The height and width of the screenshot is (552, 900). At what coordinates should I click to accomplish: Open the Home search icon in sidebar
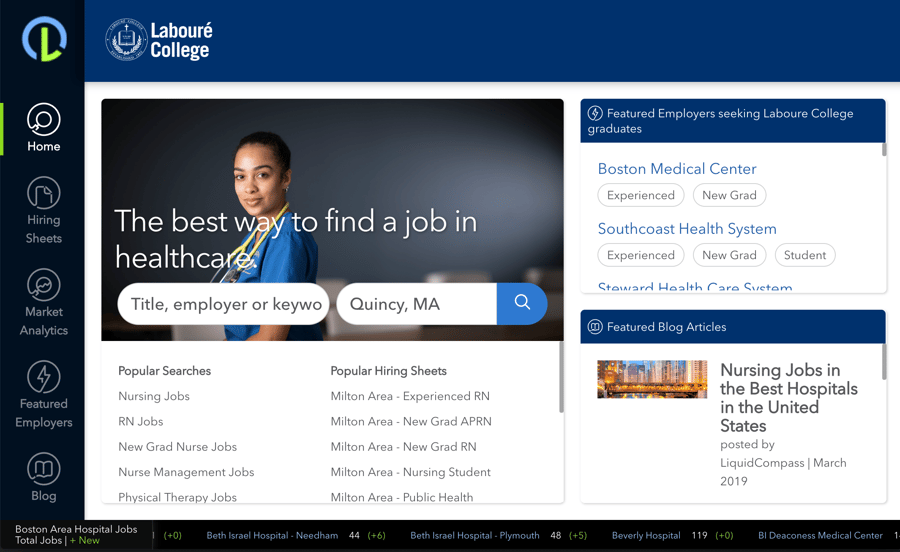[x=44, y=120]
